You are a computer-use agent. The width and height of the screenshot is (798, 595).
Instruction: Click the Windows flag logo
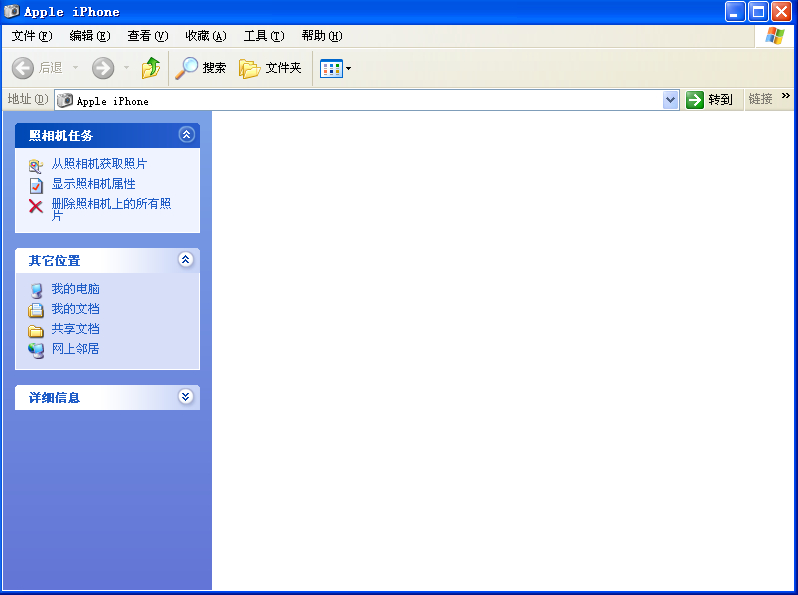[x=775, y=36]
